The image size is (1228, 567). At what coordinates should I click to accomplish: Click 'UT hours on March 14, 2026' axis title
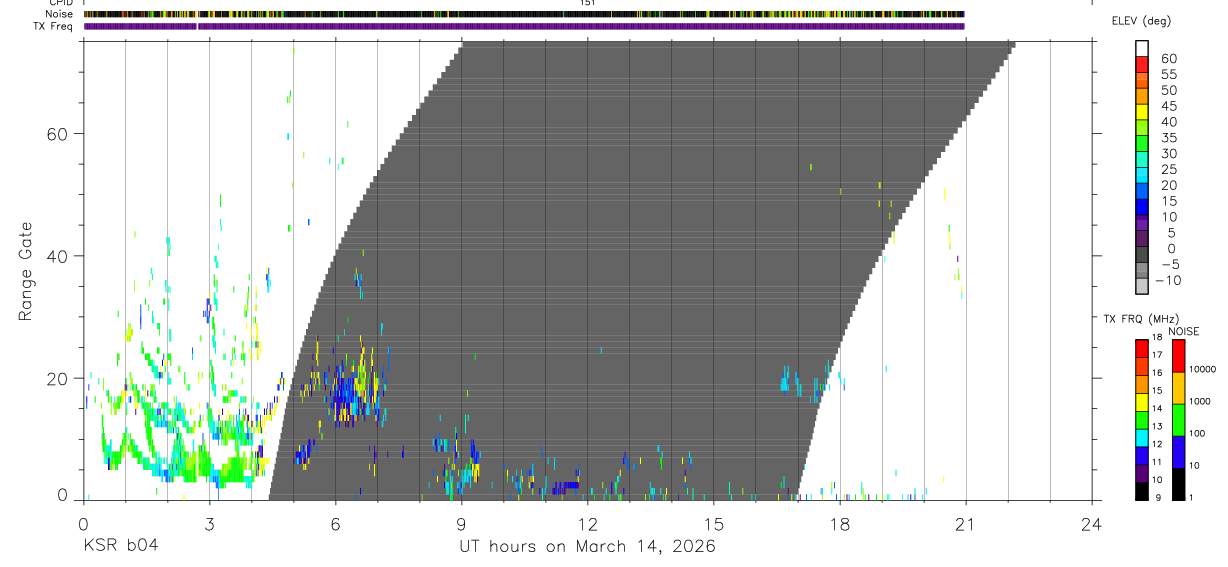(587, 546)
